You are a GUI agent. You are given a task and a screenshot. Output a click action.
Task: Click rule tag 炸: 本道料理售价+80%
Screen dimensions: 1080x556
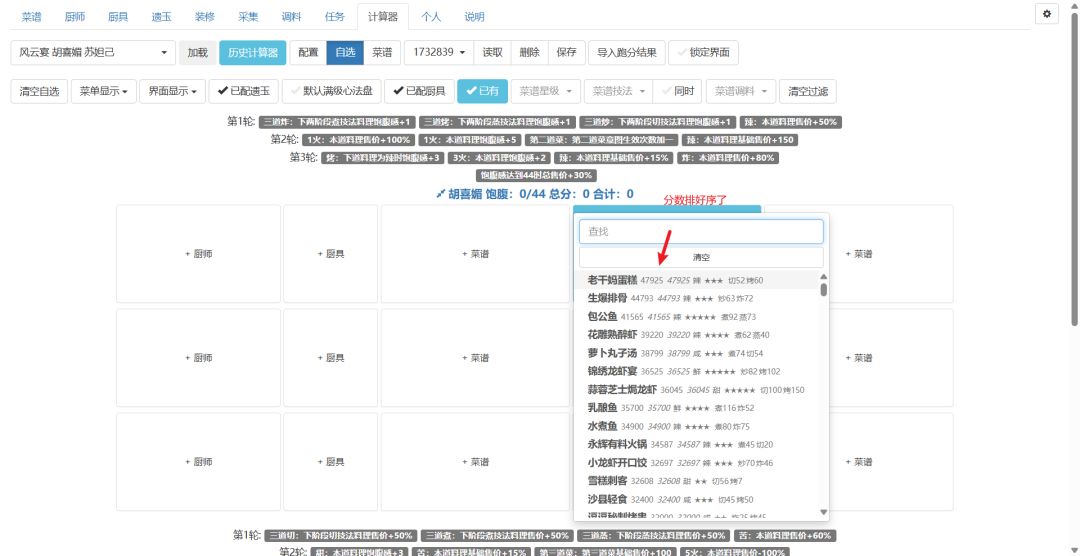pos(728,158)
